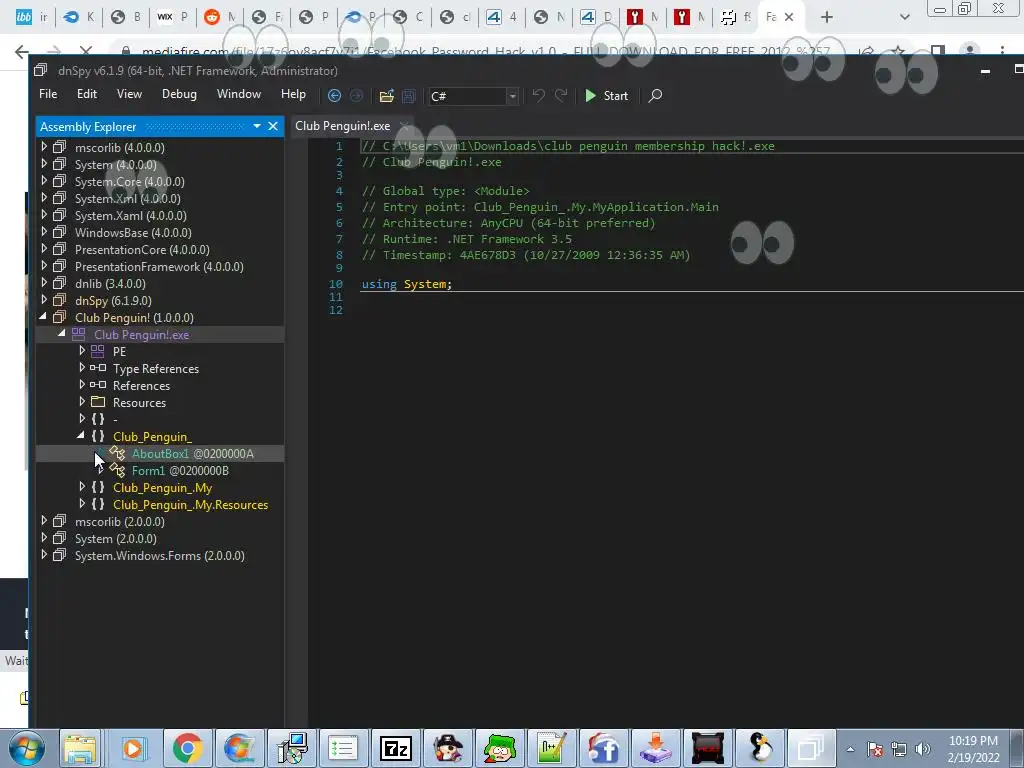Go back in the Chrome browser

click(22, 52)
